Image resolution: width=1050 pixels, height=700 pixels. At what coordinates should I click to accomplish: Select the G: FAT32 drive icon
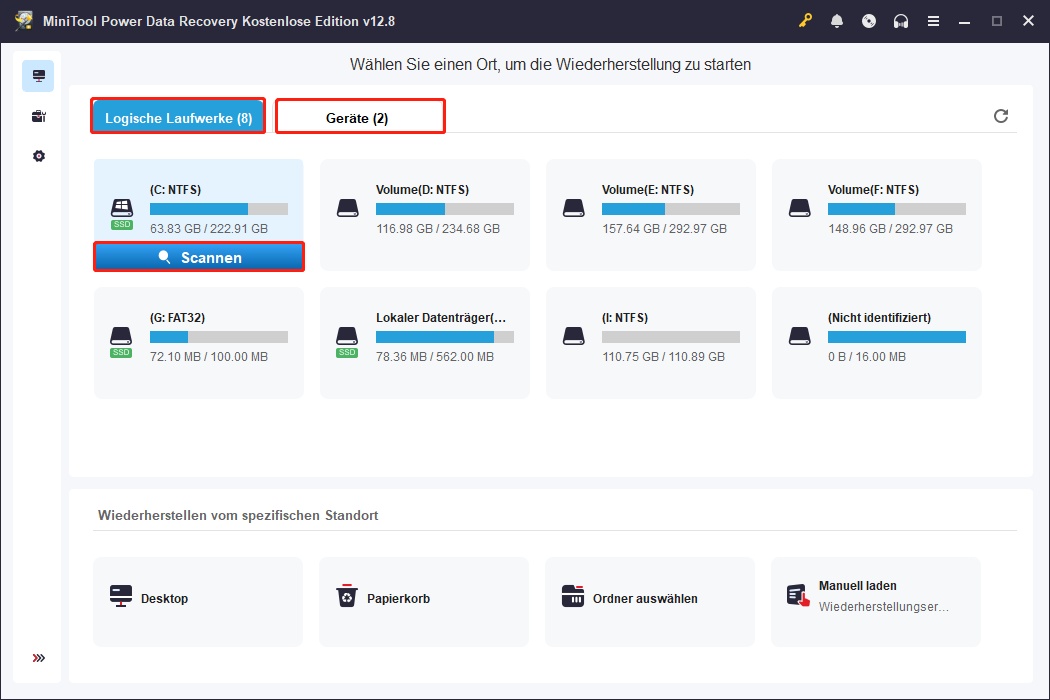point(121,342)
